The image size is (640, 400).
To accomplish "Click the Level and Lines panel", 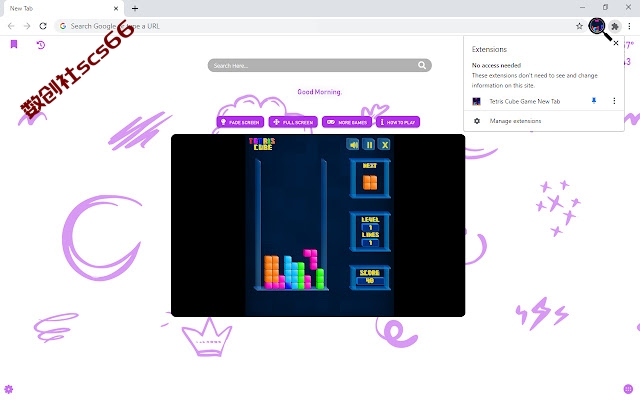I will (370, 231).
